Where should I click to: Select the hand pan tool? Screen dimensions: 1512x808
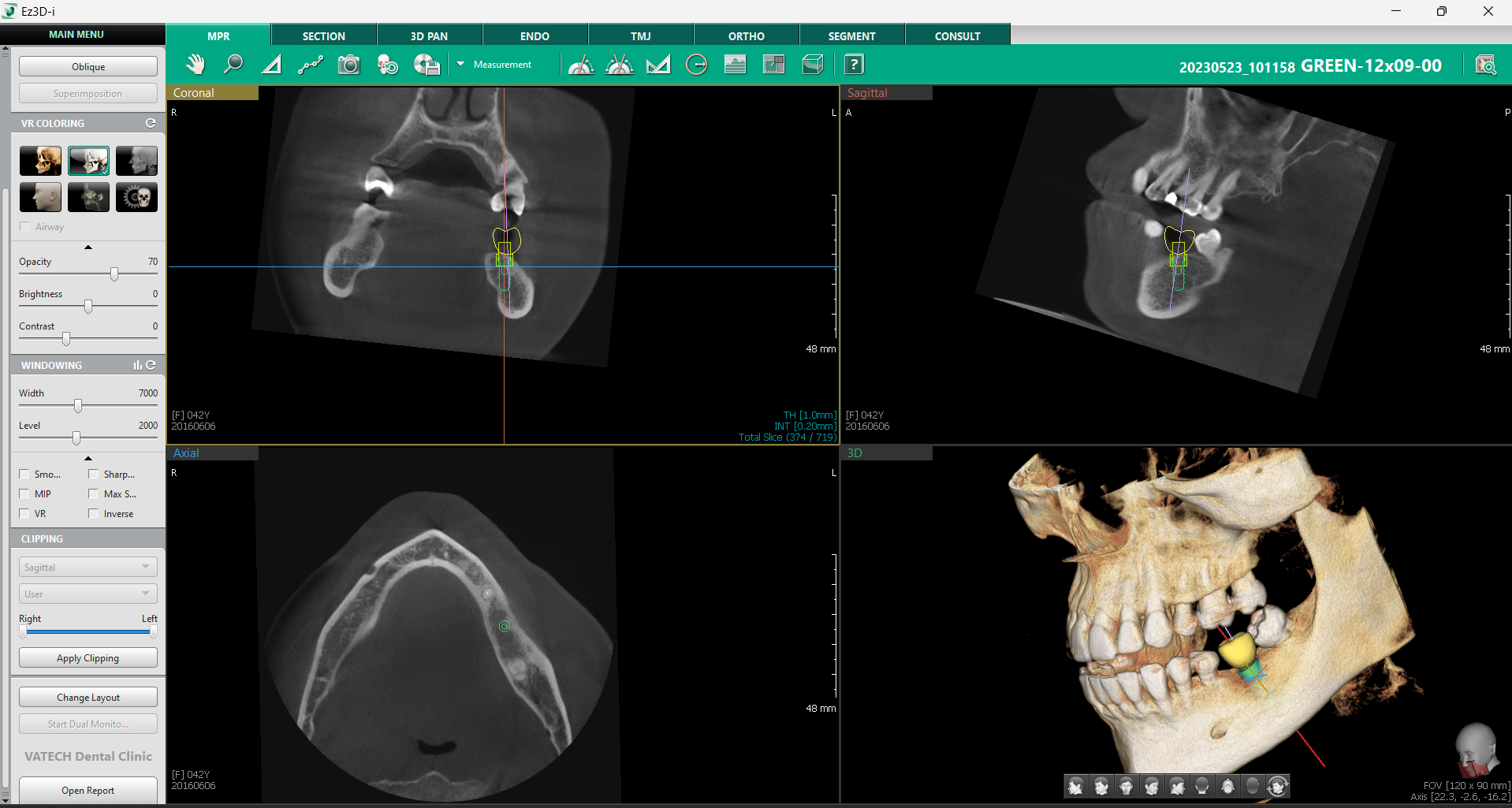195,65
